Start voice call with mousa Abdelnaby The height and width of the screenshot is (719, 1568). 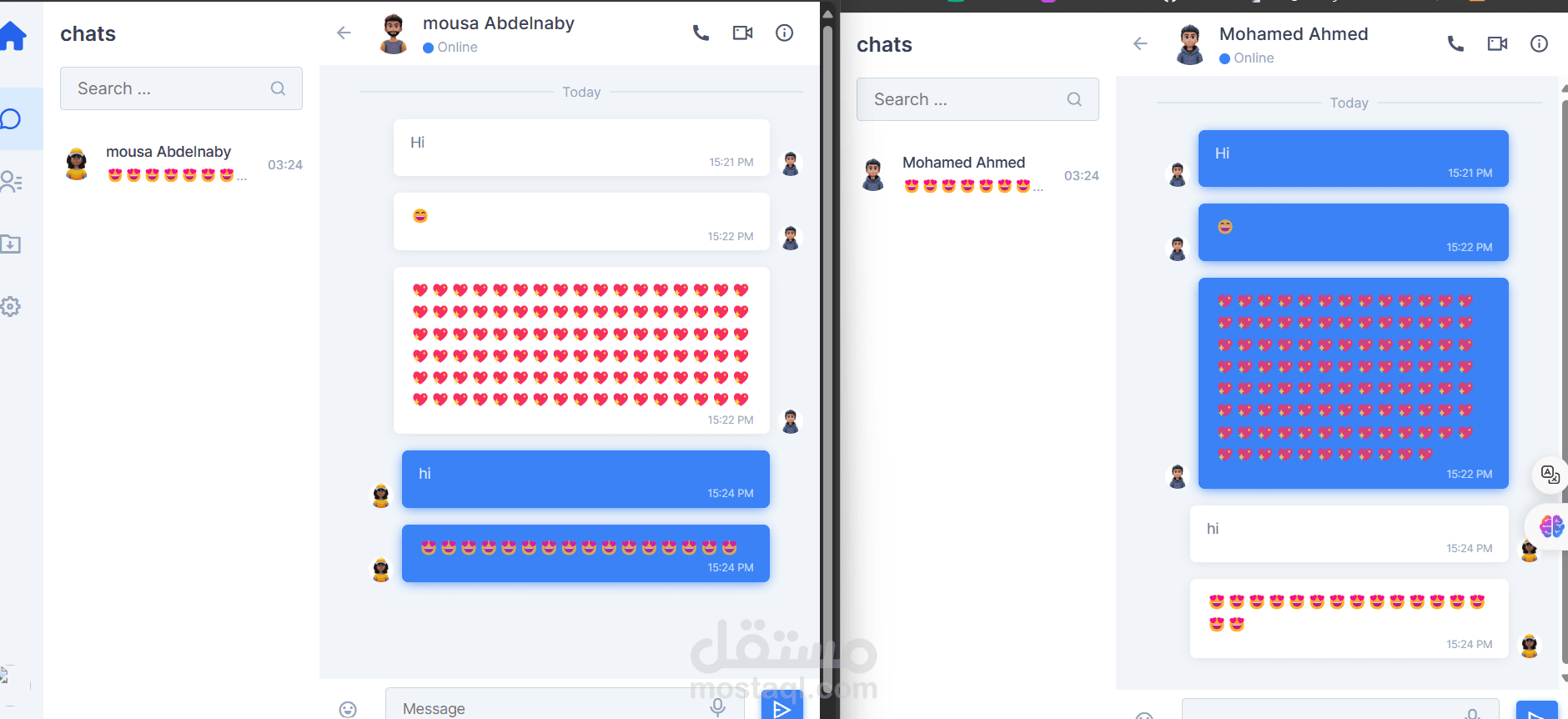[x=701, y=33]
